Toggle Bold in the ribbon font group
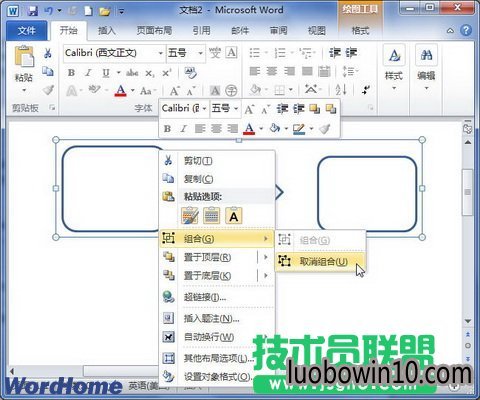 click(x=71, y=73)
